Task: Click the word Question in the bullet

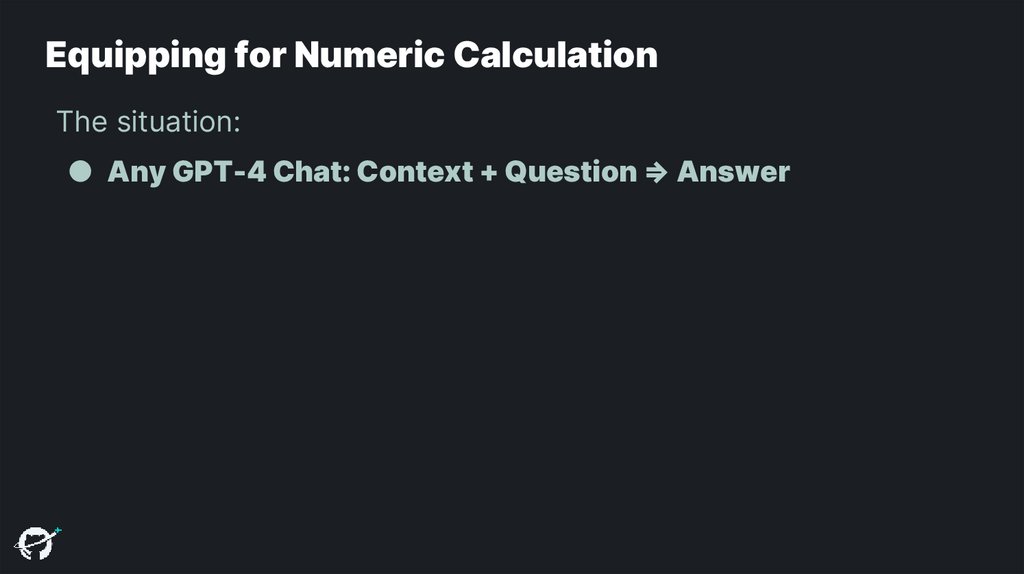Action: (571, 172)
